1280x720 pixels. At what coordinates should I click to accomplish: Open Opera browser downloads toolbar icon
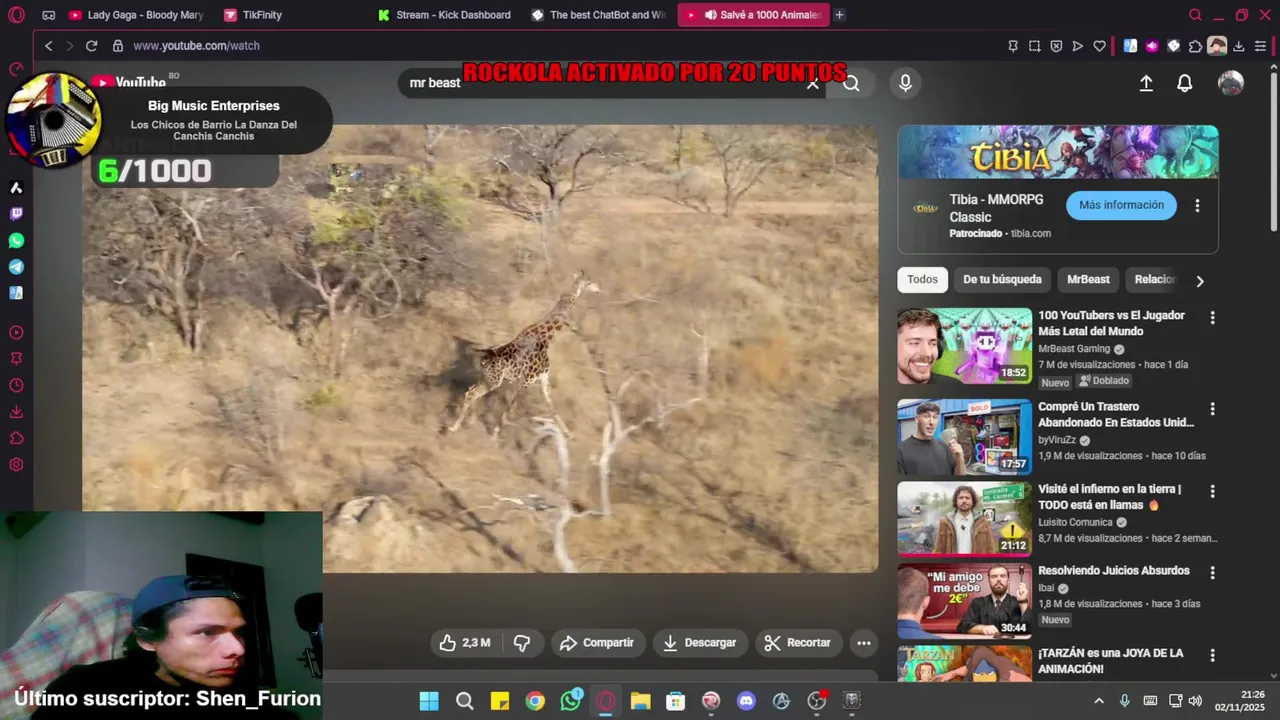point(1238,46)
